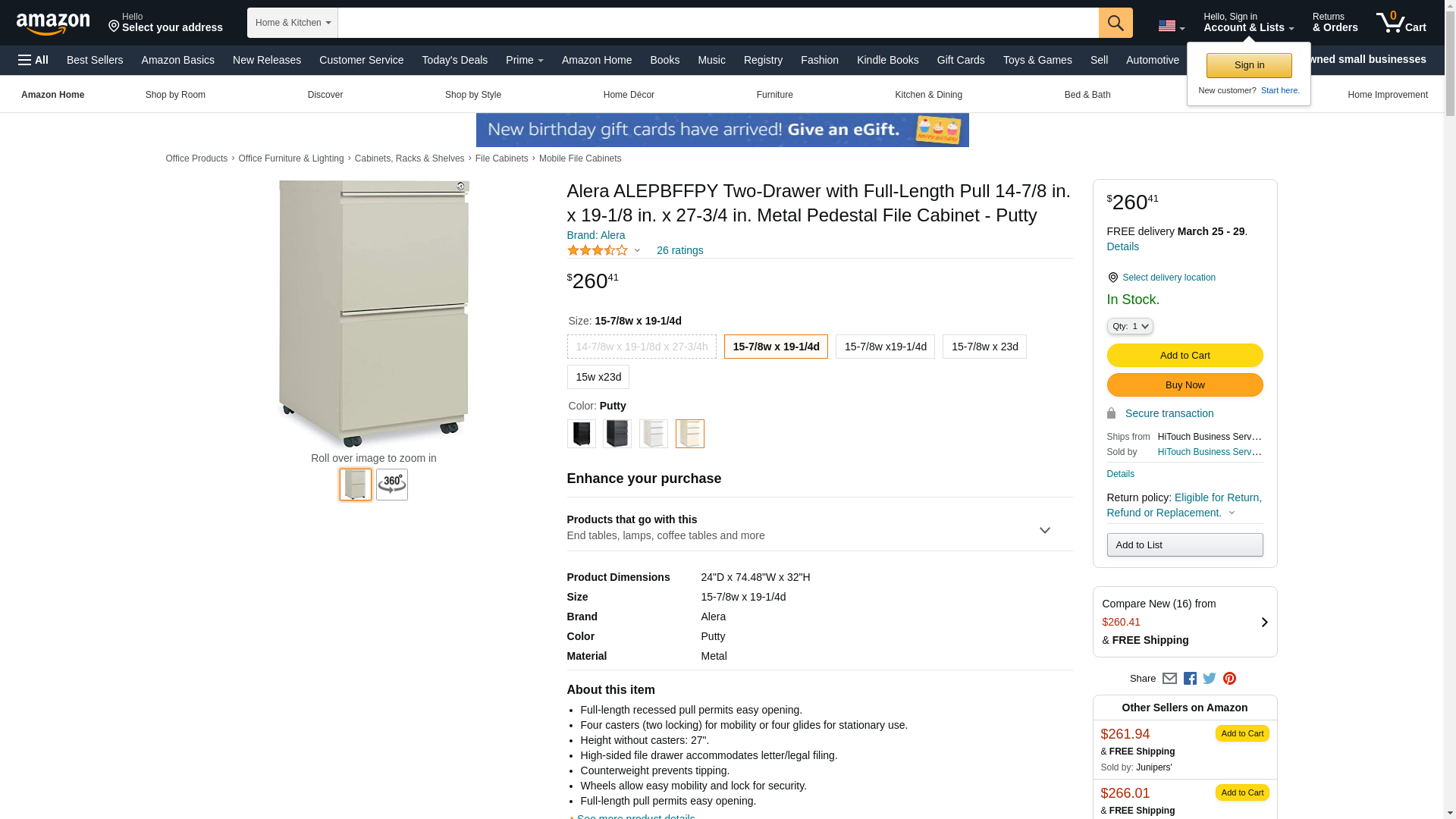The width and height of the screenshot is (1456, 819).
Task: Share product on Pinterest icon
Action: pyautogui.click(x=1229, y=679)
